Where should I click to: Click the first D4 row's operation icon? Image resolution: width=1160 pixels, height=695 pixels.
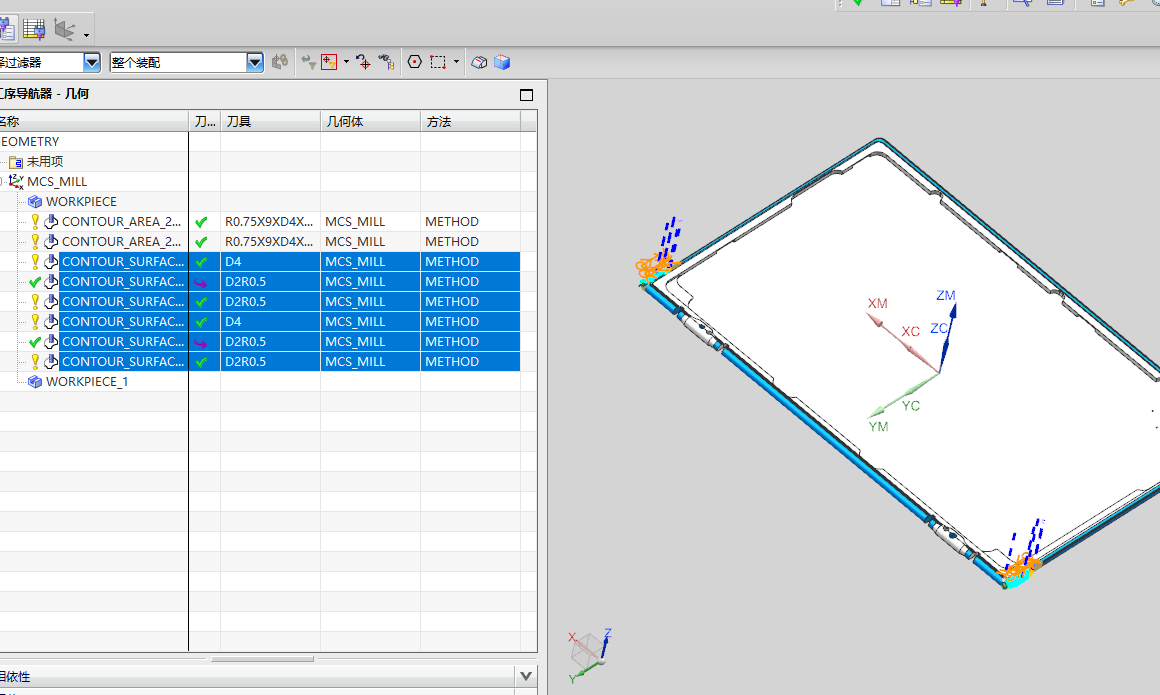click(x=51, y=261)
